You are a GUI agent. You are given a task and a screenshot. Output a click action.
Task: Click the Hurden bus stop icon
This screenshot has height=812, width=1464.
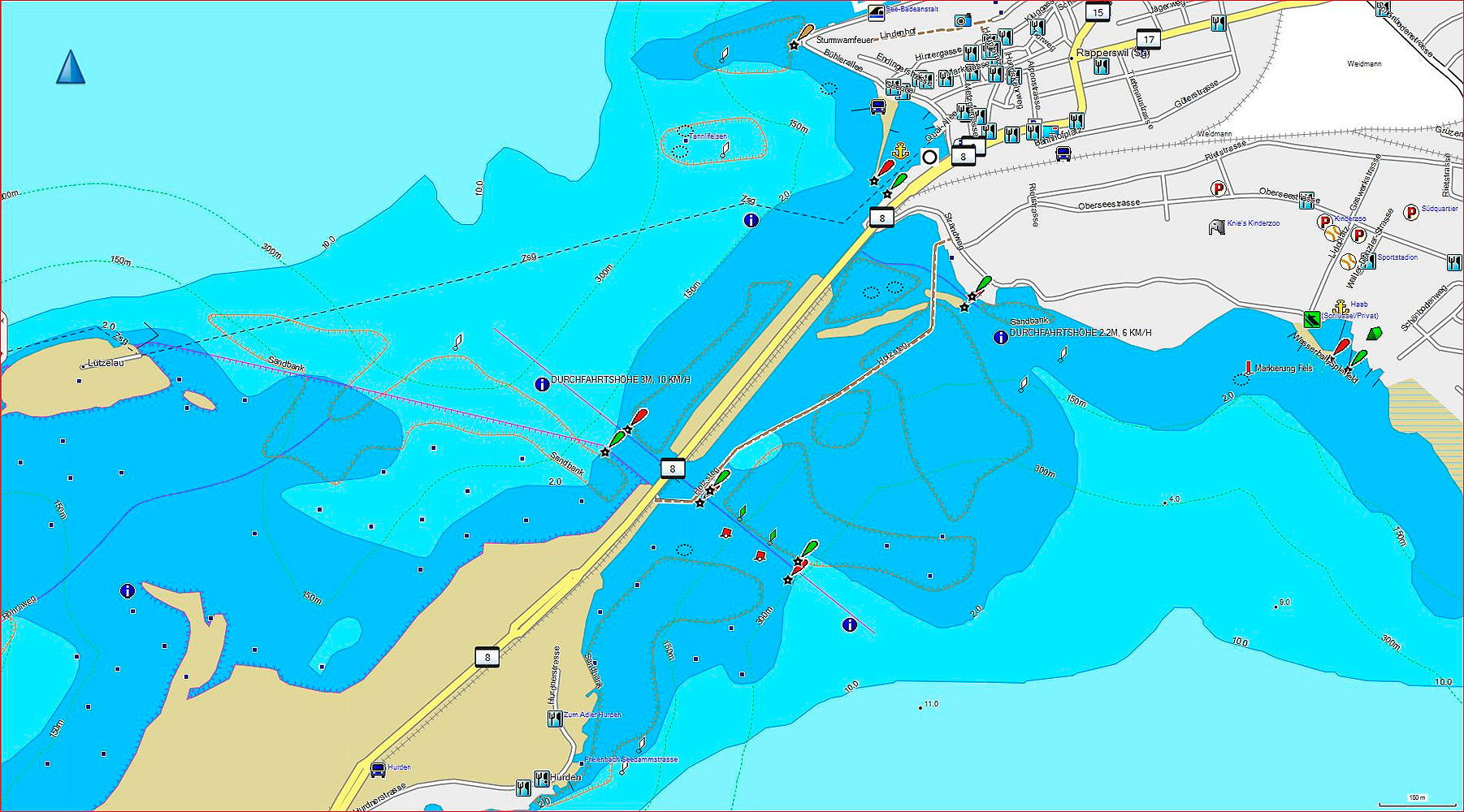[x=377, y=768]
